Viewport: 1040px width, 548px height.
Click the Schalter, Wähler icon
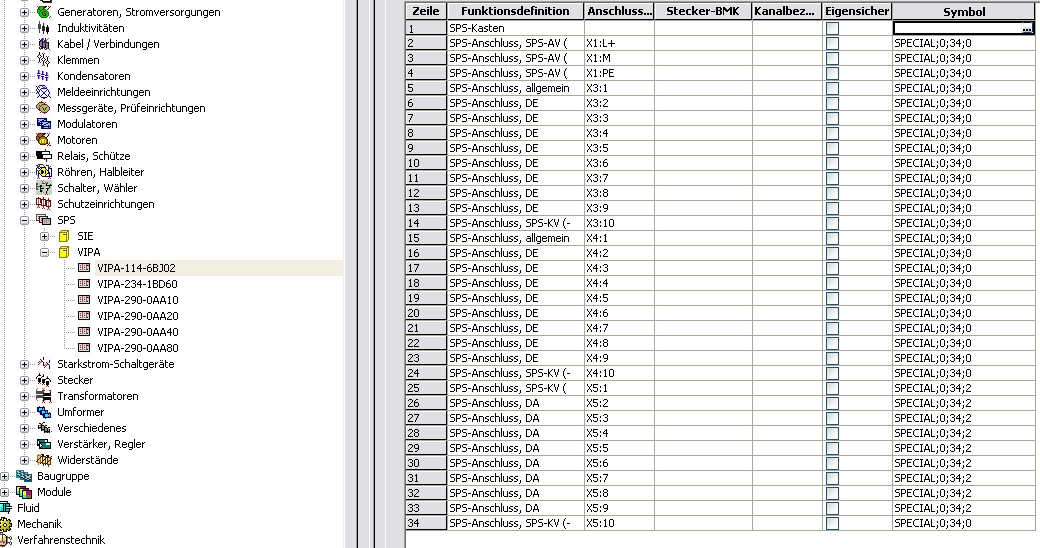coord(43,188)
